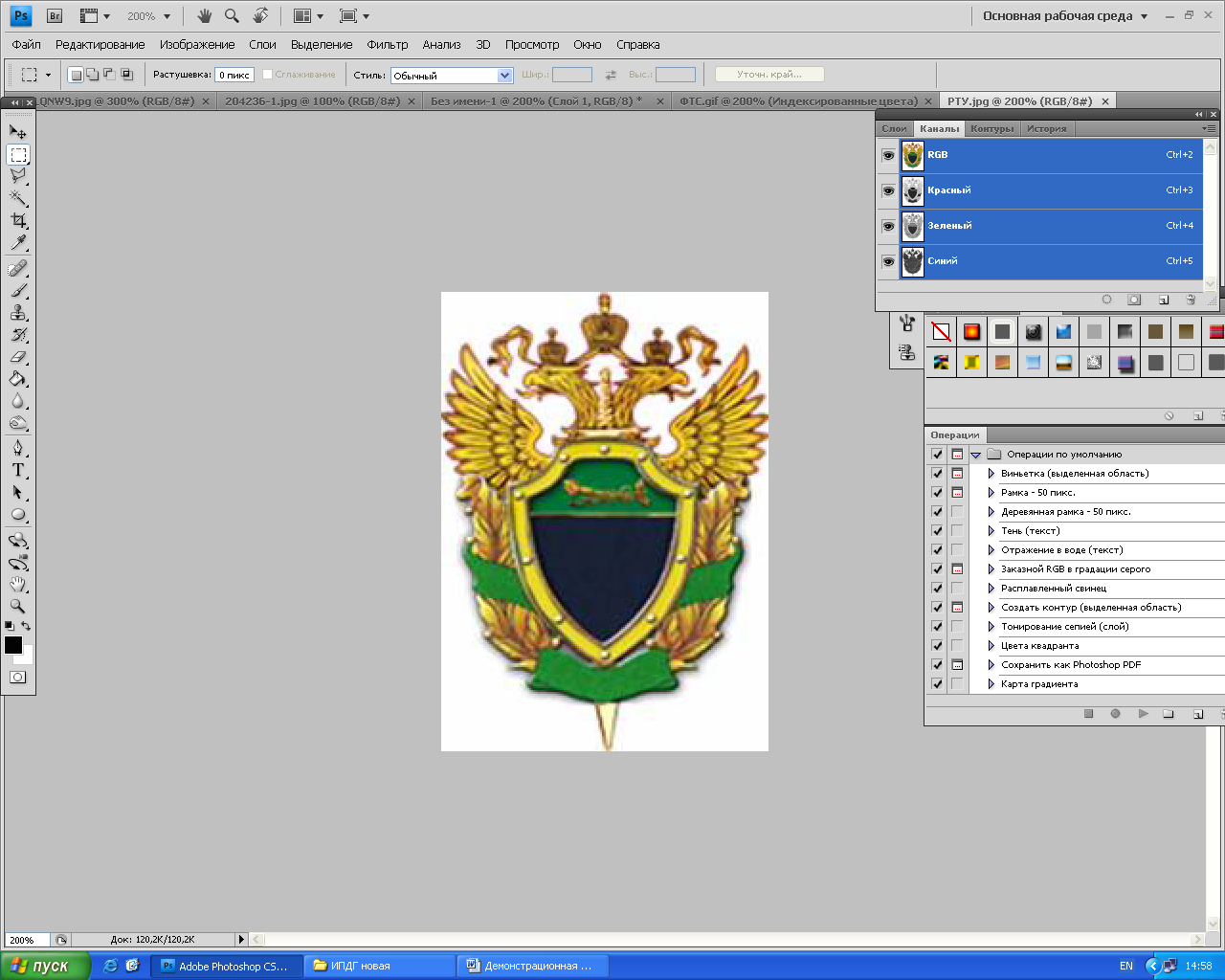
Task: Expand Отражение в воде action
Action: pos(991,550)
